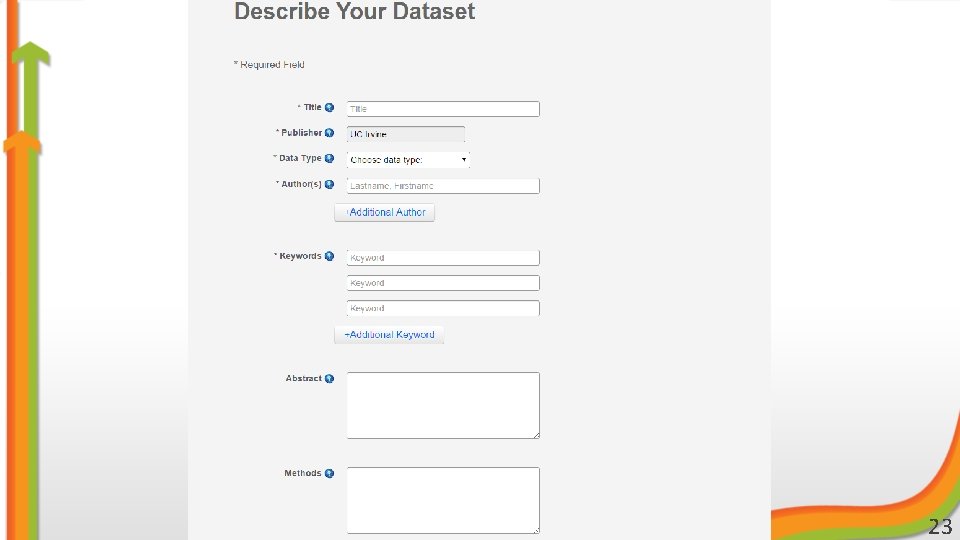This screenshot has height=540, width=960.
Task: Focus the Lastname, Firstname author field
Action: pos(443,186)
